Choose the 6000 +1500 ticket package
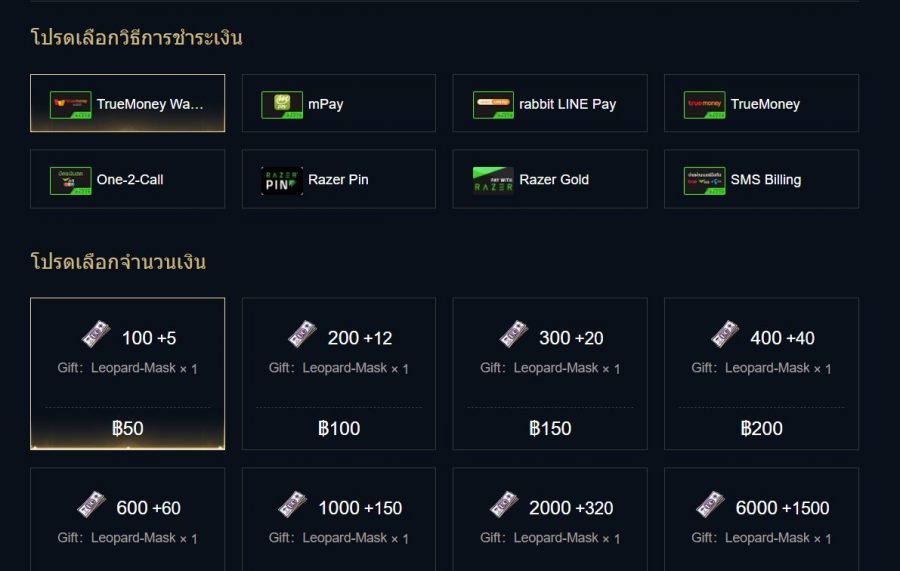 pyautogui.click(x=761, y=520)
